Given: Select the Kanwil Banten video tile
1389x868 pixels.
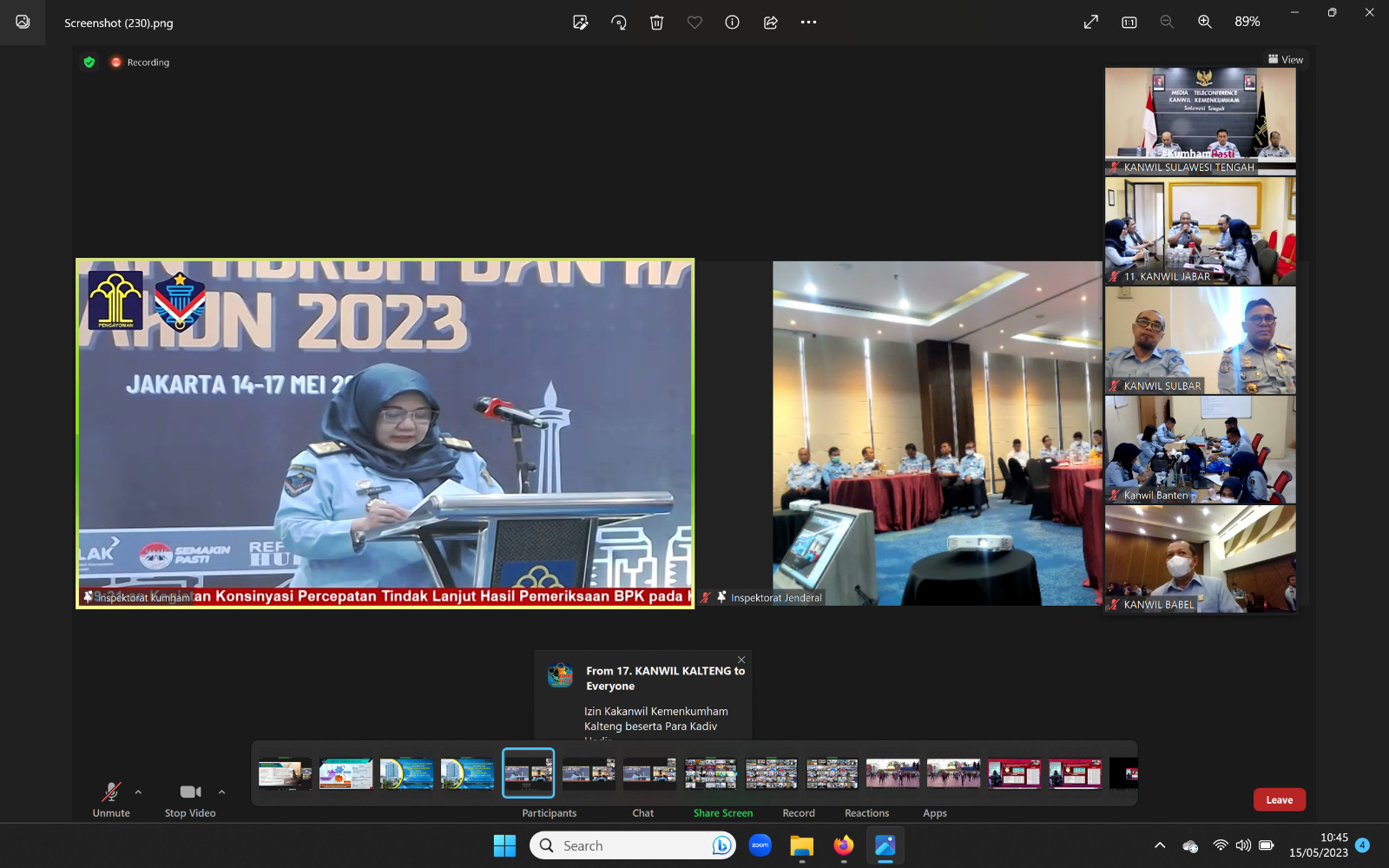Looking at the screenshot, I should tap(1201, 450).
